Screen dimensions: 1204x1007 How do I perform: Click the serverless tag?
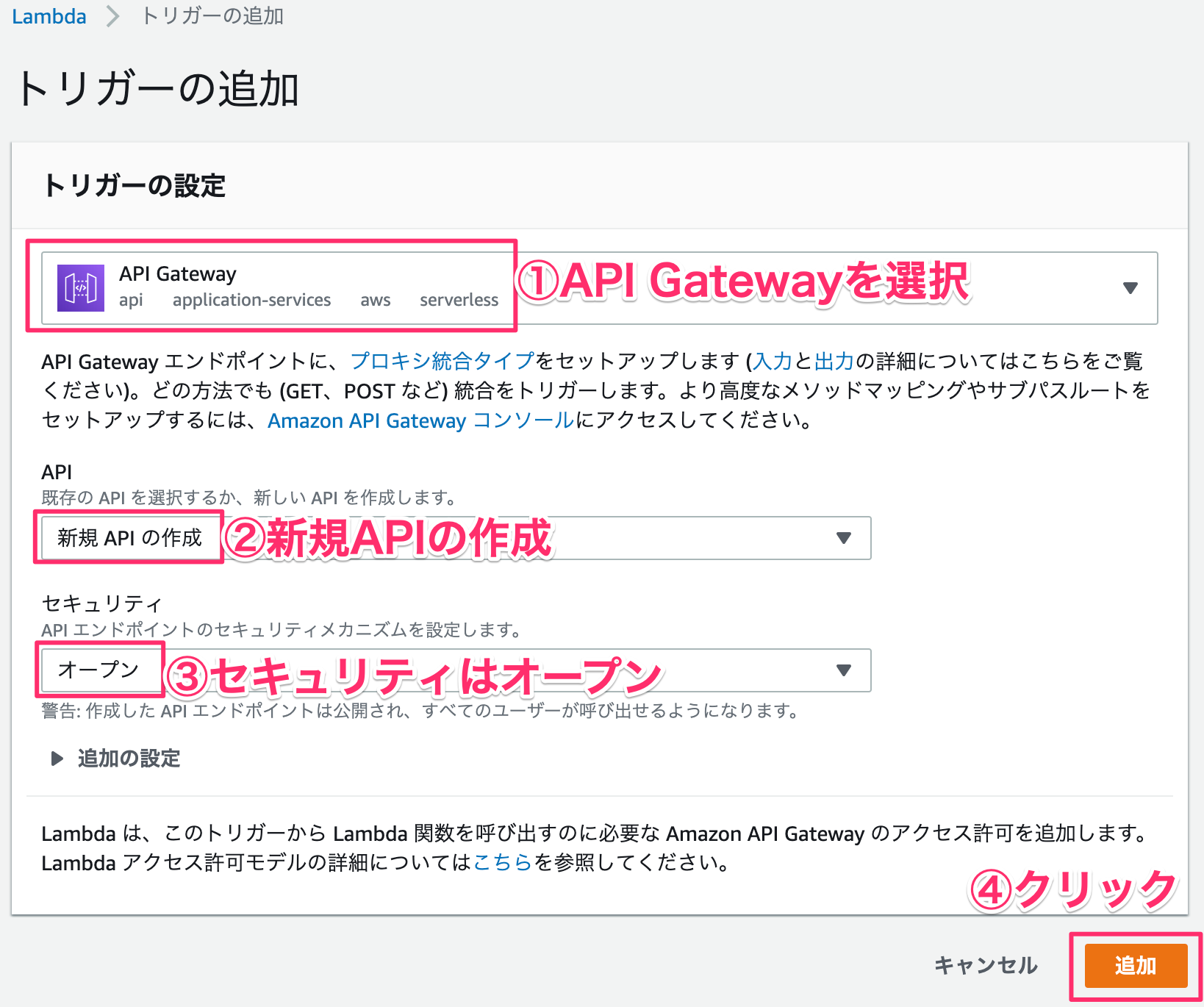coord(459,300)
